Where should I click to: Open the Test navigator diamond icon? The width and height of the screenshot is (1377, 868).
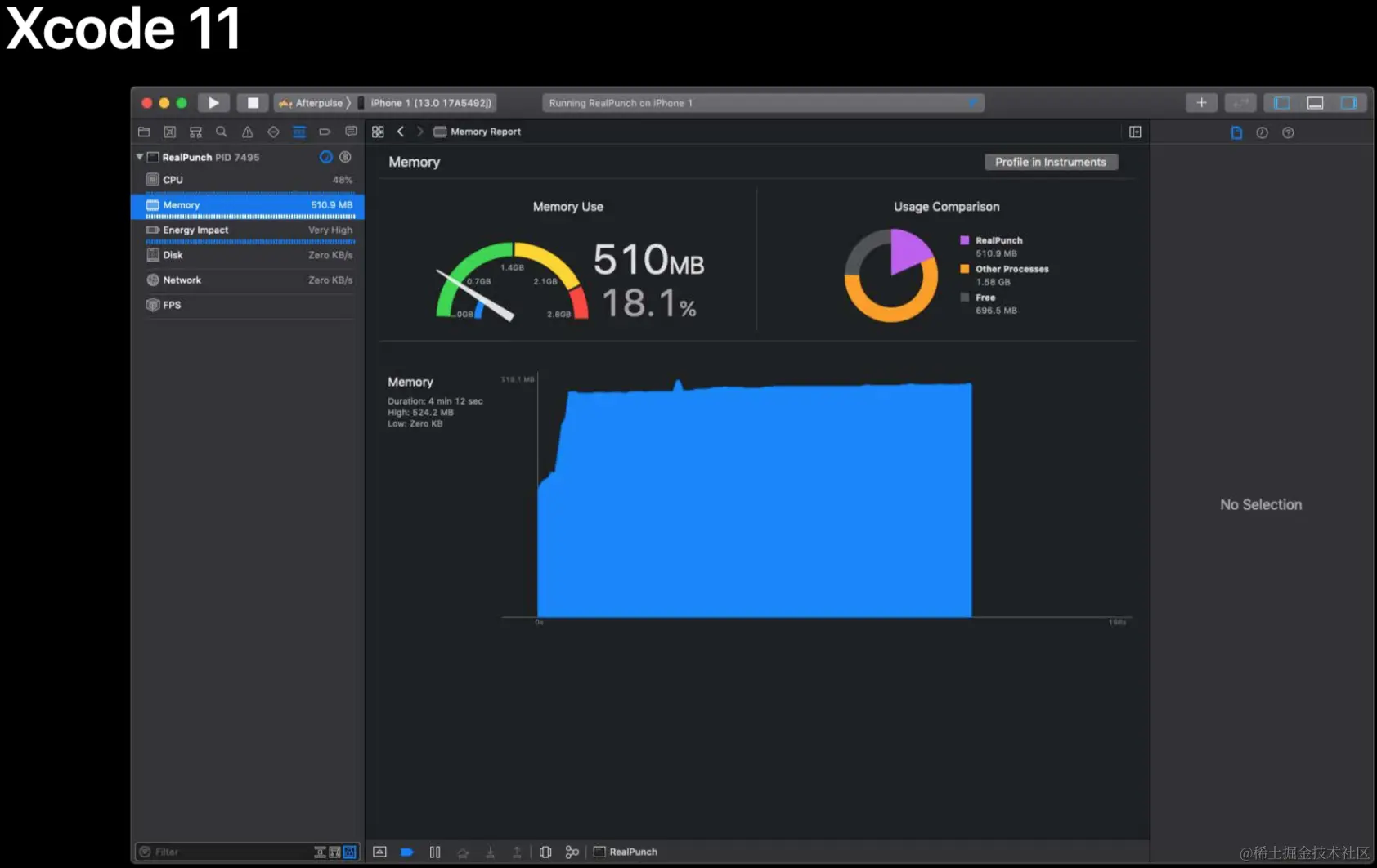coord(273,132)
